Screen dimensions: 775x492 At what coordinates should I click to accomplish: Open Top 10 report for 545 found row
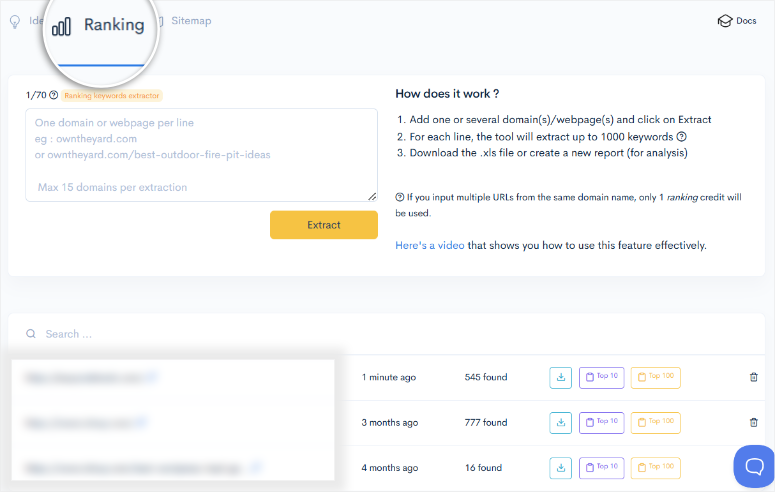pyautogui.click(x=601, y=377)
